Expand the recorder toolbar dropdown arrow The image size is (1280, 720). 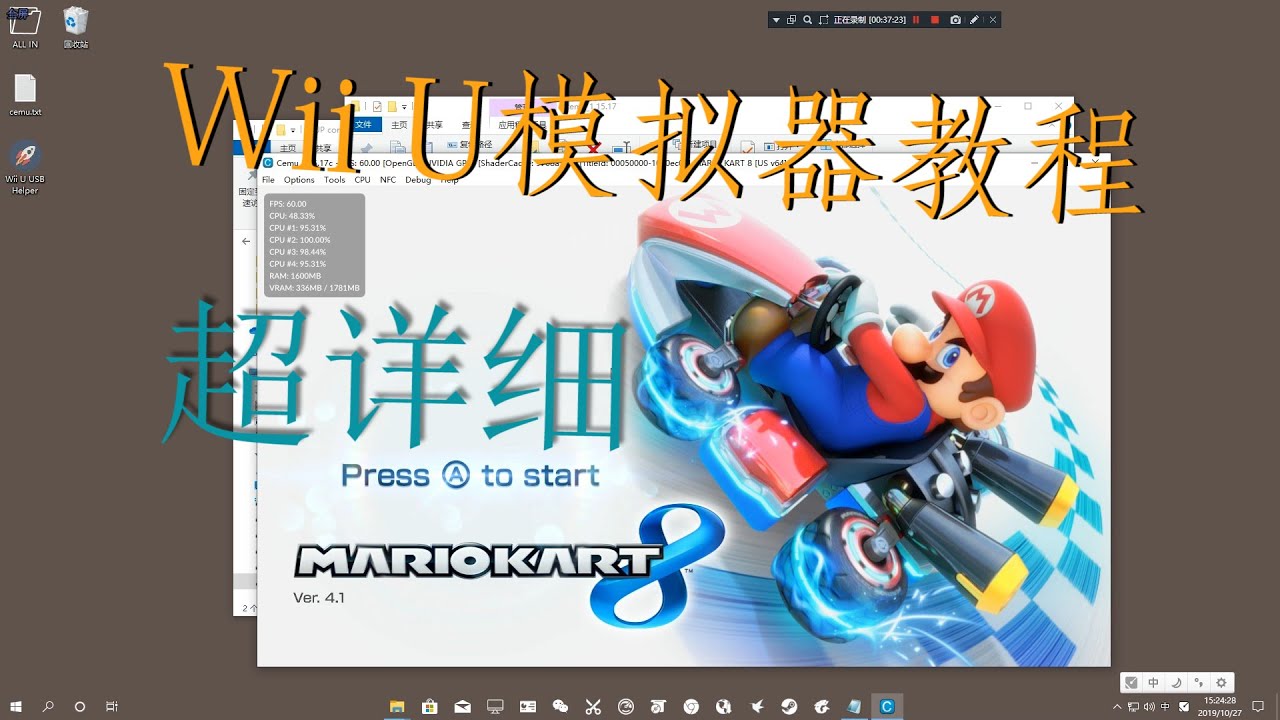(x=776, y=20)
